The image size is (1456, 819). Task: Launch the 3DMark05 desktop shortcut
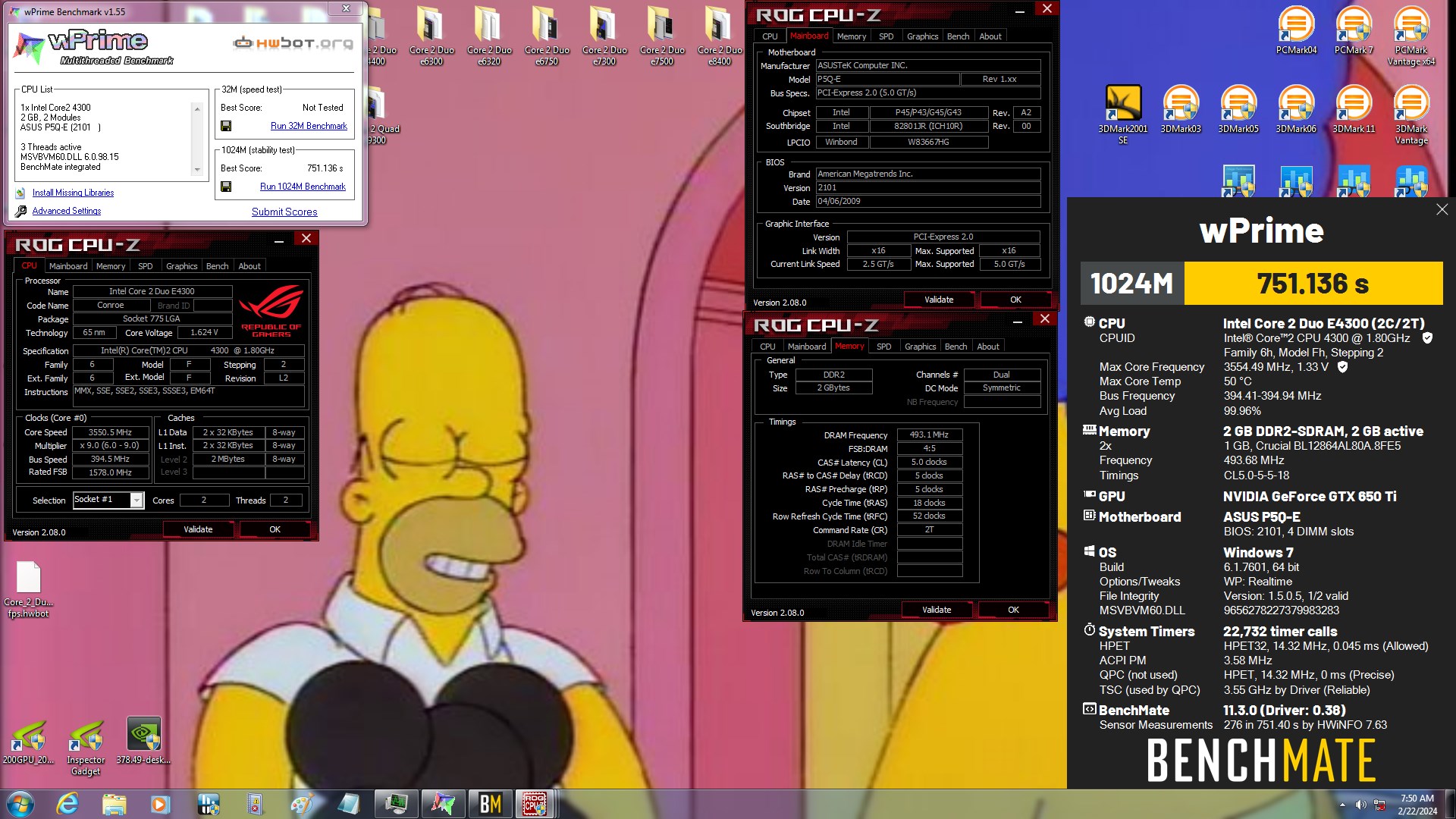tap(1238, 109)
